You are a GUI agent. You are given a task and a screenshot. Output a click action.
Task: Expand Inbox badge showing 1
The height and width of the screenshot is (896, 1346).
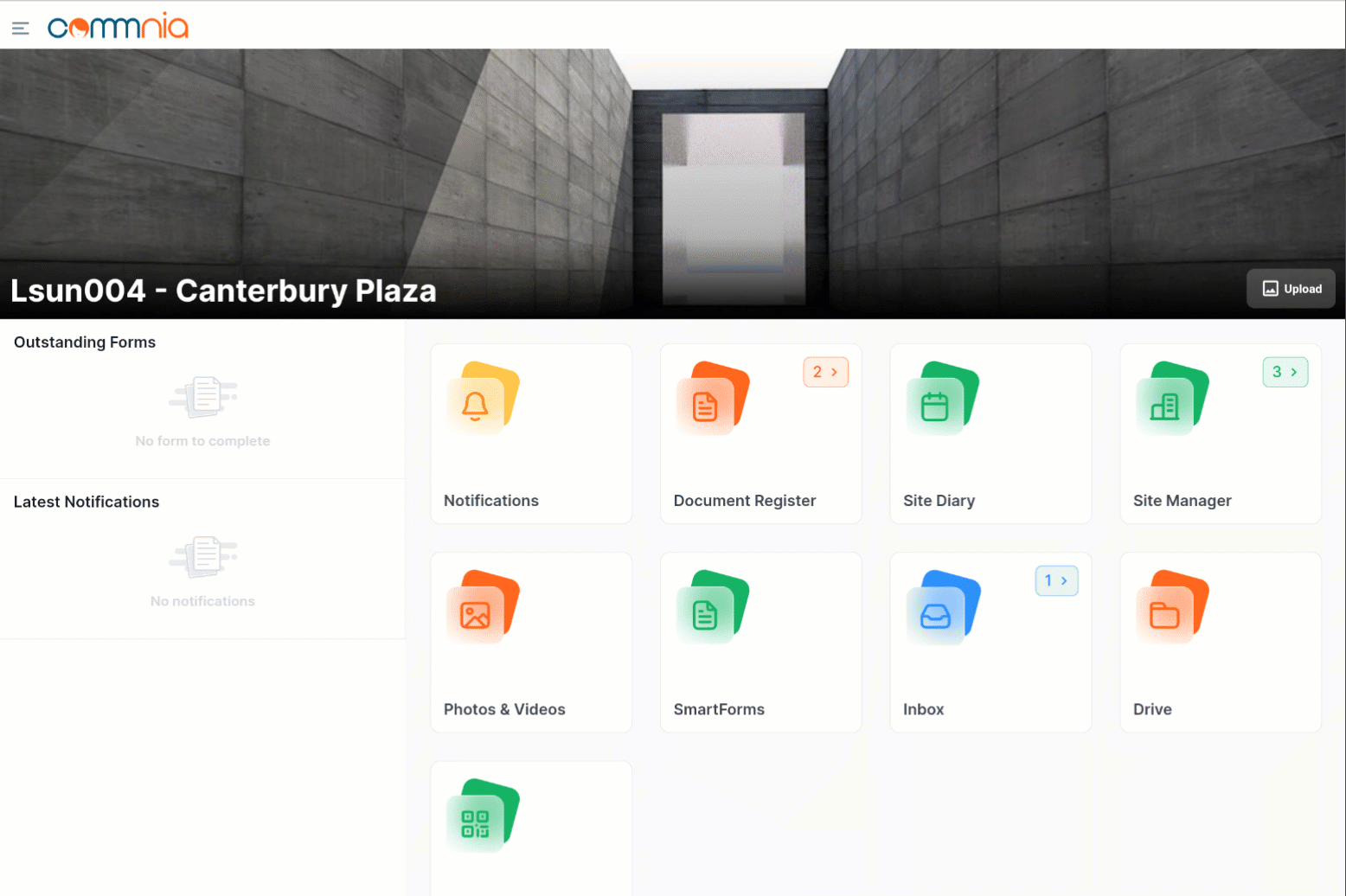(1056, 580)
